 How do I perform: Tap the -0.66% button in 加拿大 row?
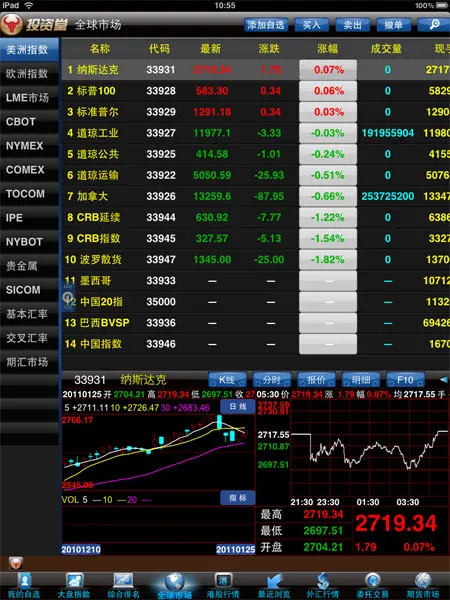click(328, 196)
